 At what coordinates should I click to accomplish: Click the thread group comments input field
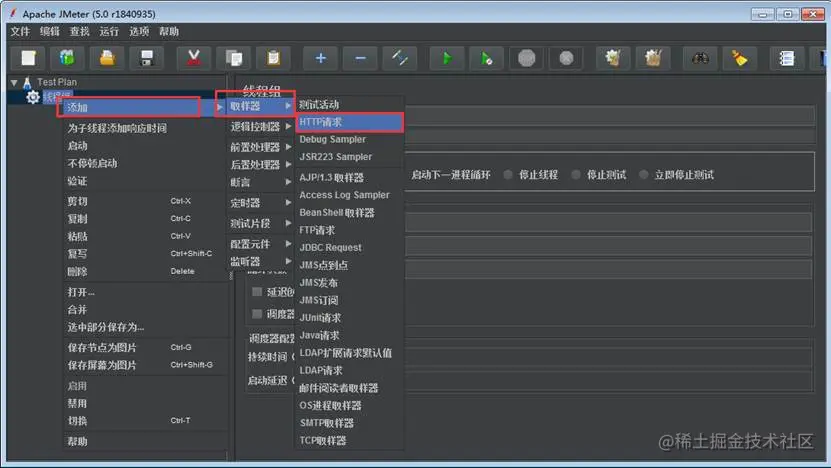(x=609, y=136)
